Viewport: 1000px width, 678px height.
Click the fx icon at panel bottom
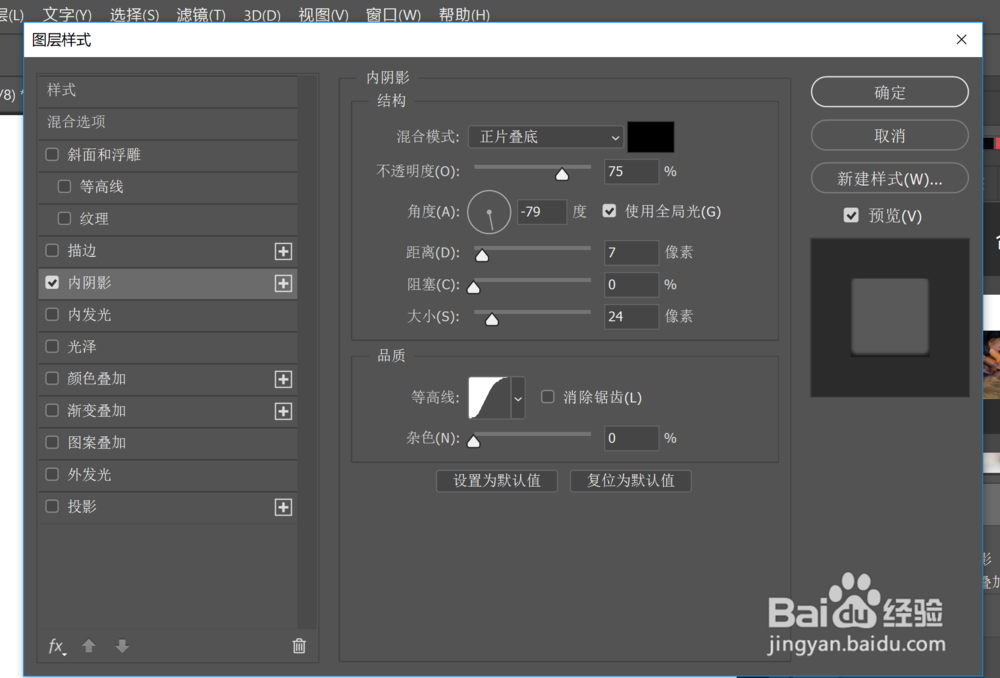(55, 647)
